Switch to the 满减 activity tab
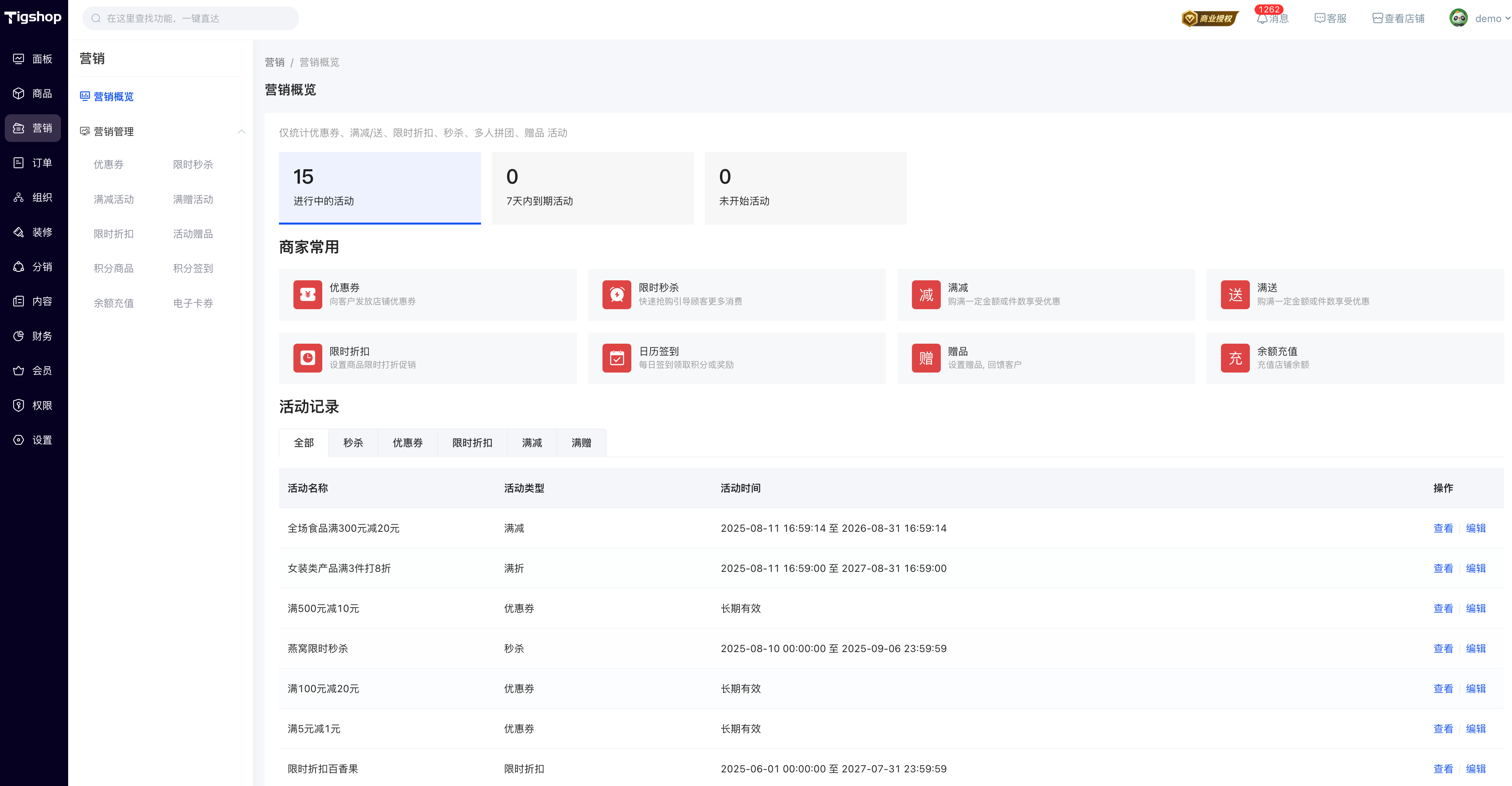The height and width of the screenshot is (786, 1512). 532,443
